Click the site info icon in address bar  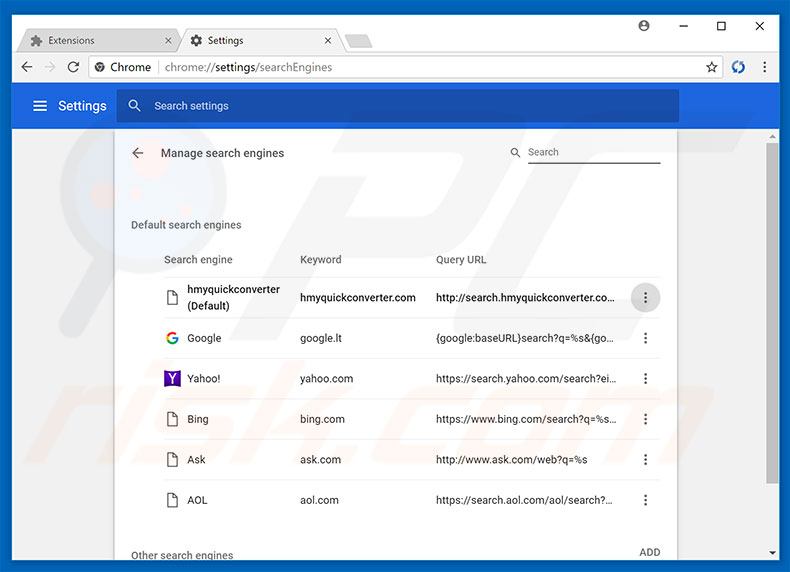pos(100,67)
